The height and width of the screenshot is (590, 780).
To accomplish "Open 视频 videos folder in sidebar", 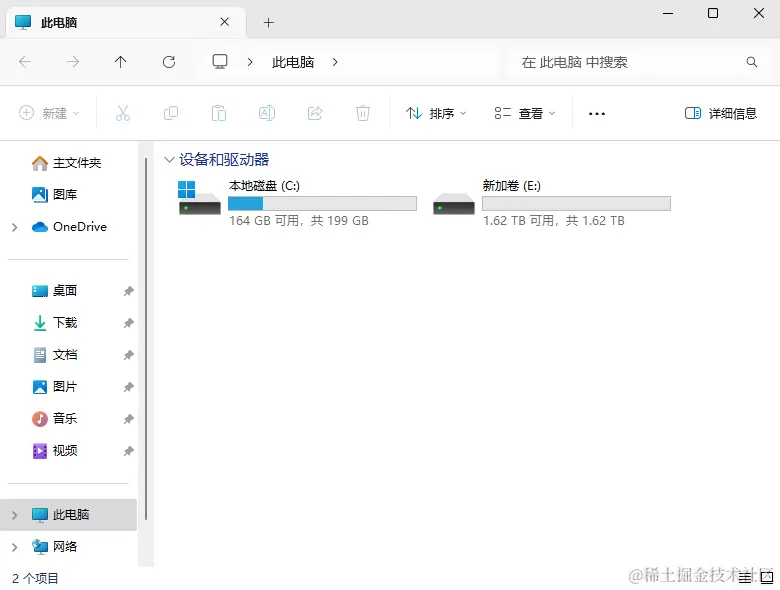I will tap(54, 451).
